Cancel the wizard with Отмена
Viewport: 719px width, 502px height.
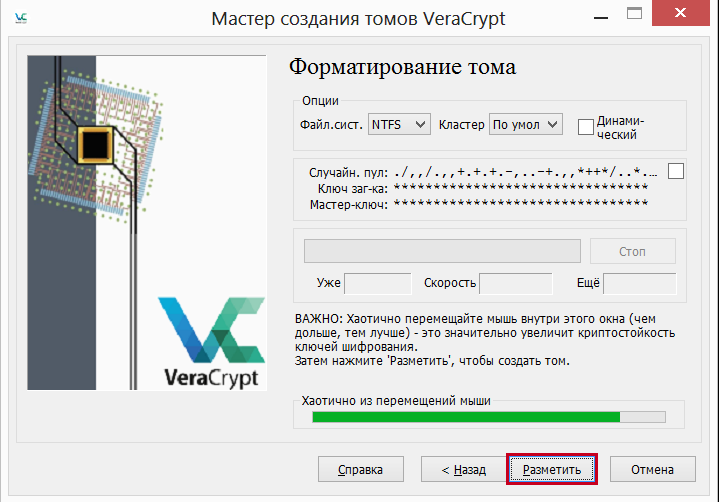(x=652, y=469)
